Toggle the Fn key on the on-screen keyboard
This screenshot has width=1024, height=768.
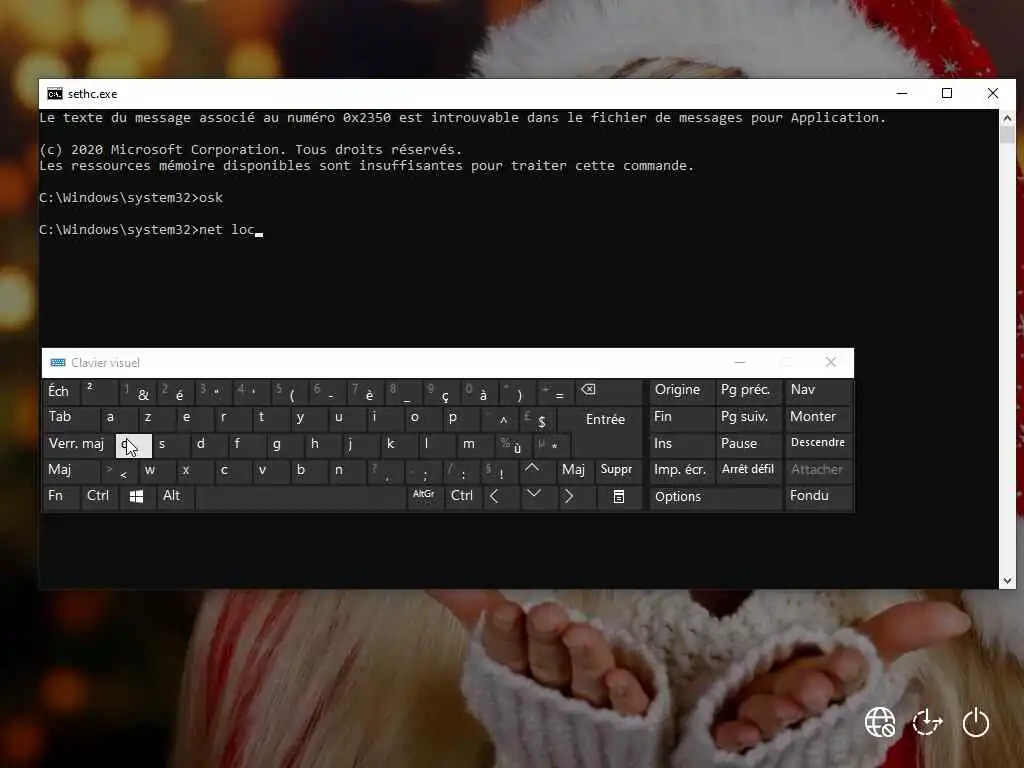pos(61,497)
